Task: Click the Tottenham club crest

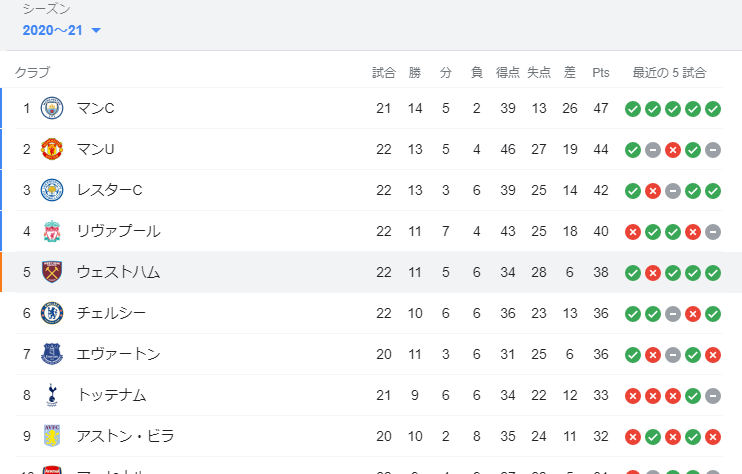Action: tap(52, 395)
